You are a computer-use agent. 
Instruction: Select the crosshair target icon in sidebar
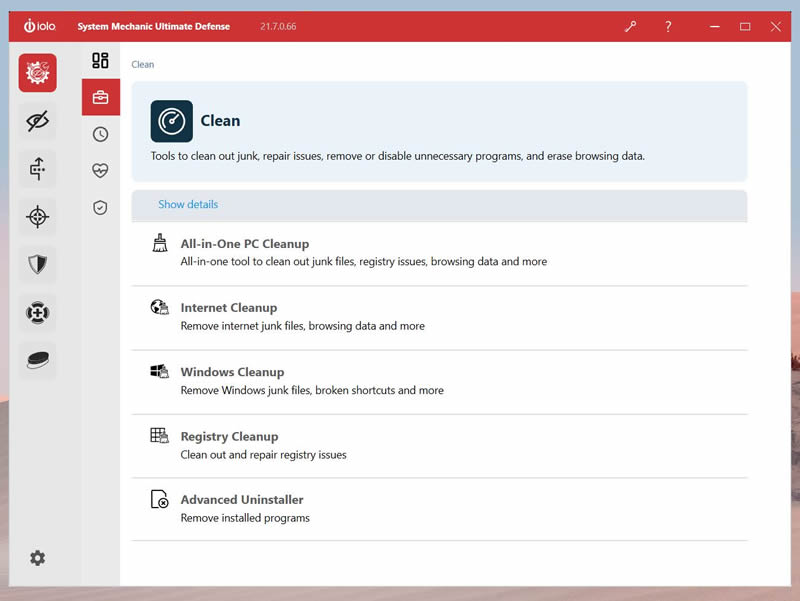coord(38,217)
